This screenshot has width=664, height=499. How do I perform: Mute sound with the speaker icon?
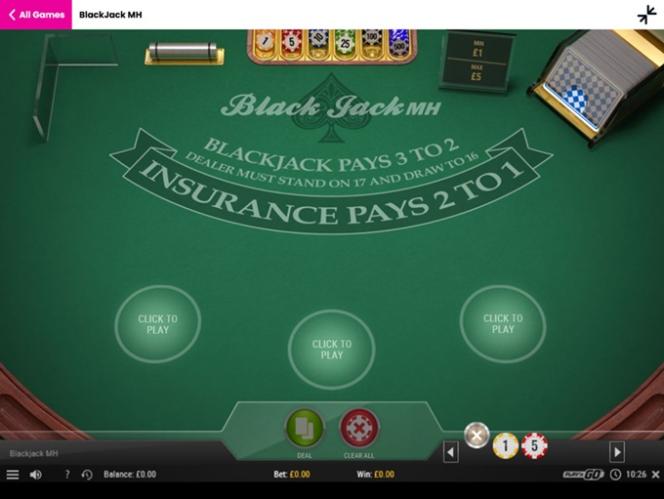point(36,474)
